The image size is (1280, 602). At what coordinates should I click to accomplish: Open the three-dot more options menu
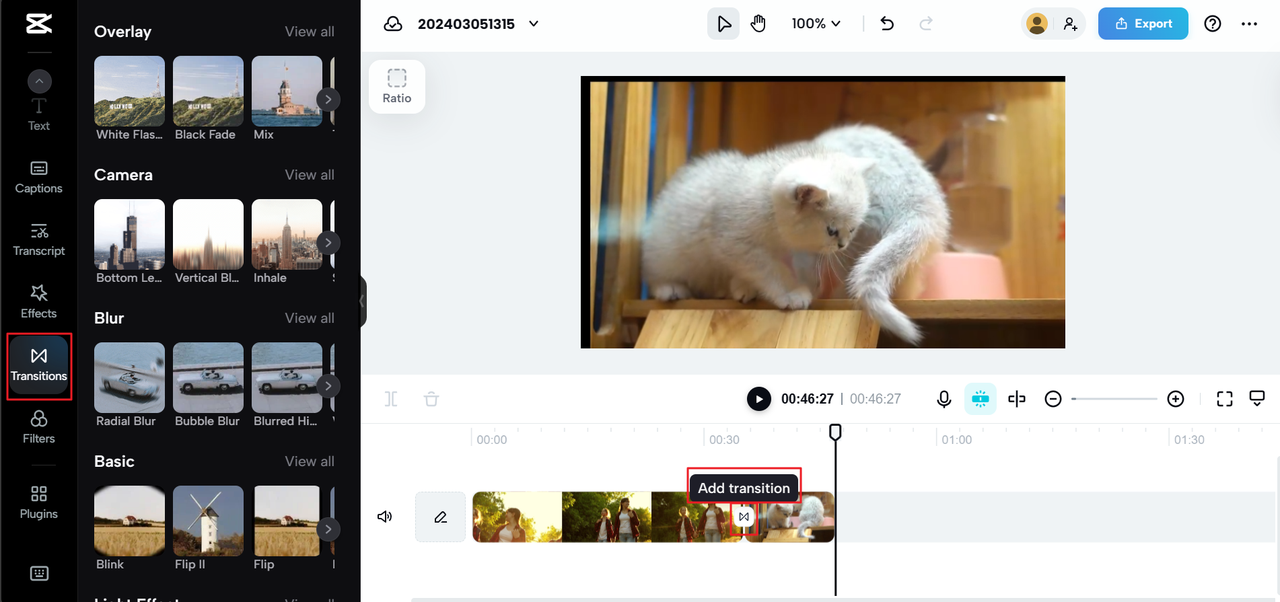(x=1249, y=23)
